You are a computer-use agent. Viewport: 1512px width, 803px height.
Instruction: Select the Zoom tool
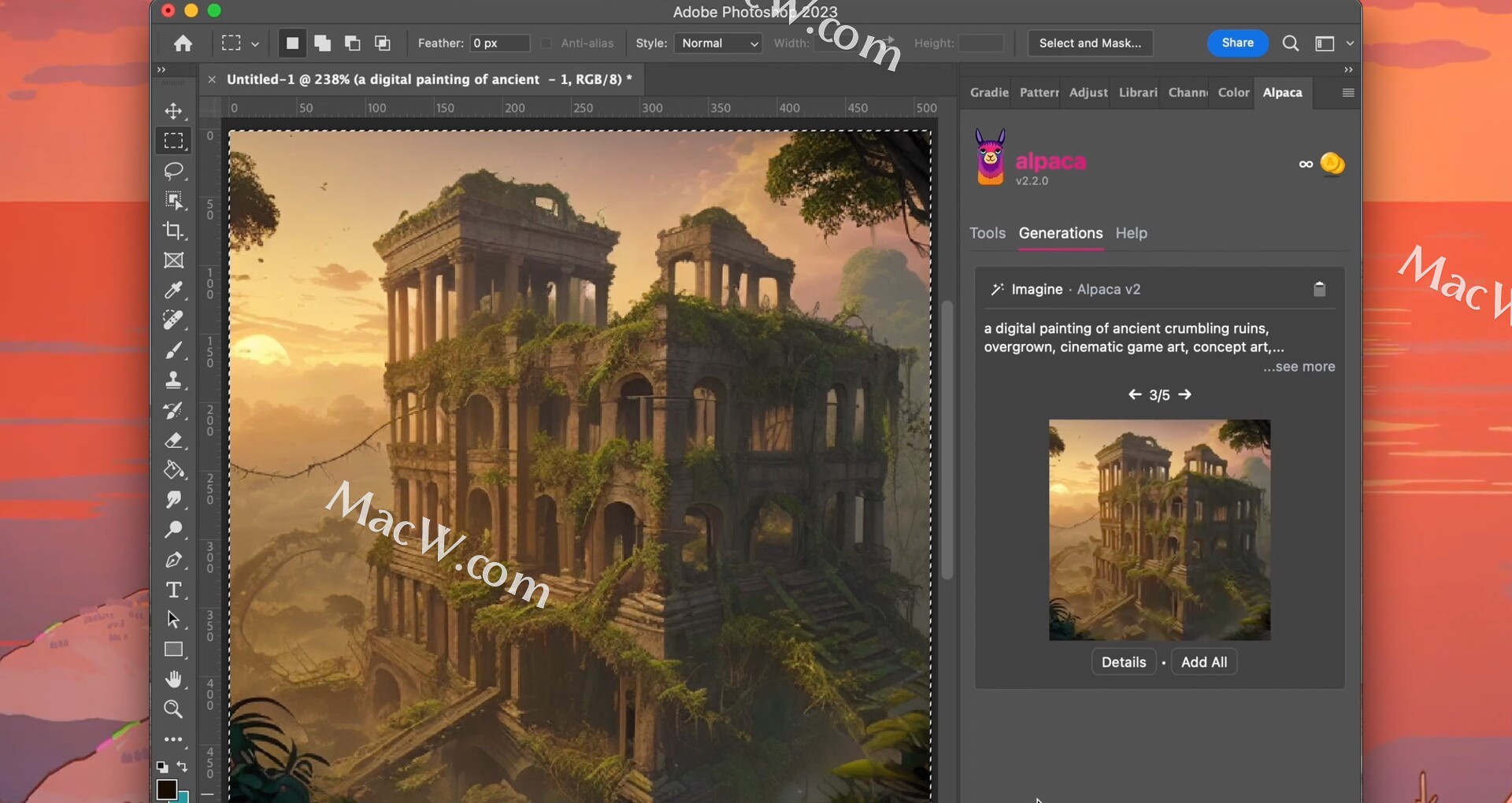[173, 709]
